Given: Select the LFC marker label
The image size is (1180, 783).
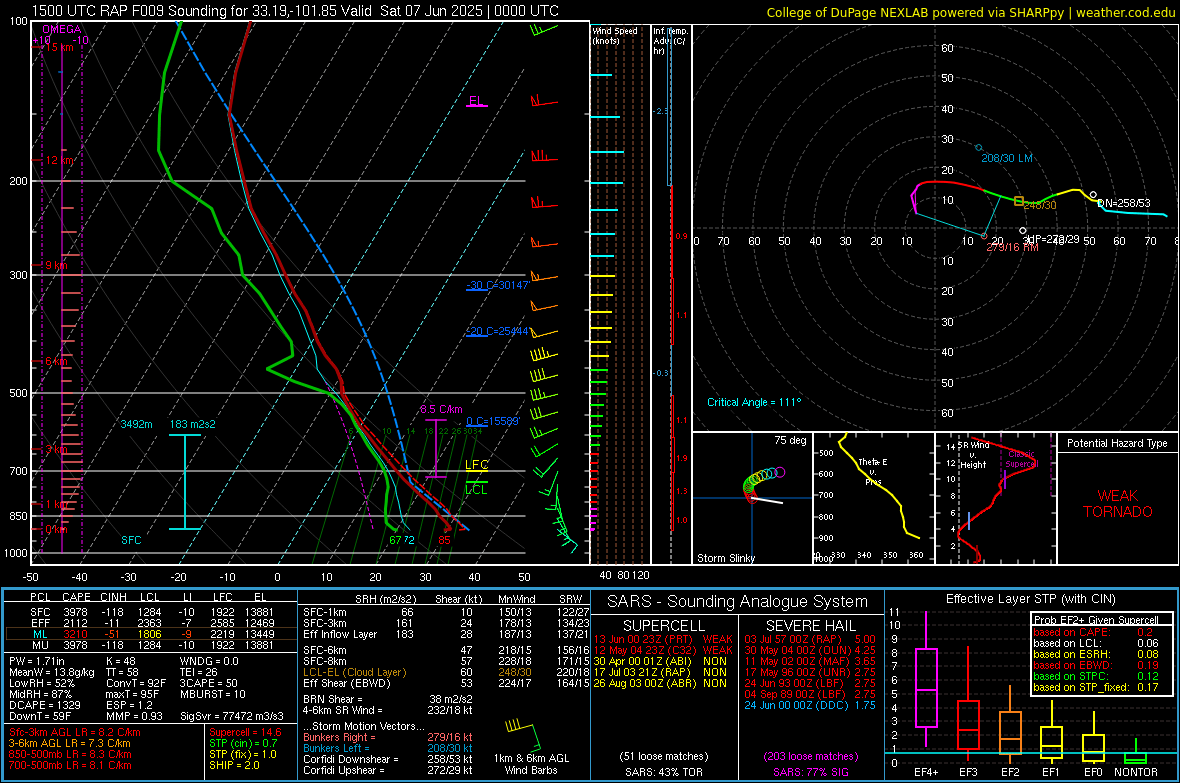Looking at the screenshot, I should tap(476, 465).
